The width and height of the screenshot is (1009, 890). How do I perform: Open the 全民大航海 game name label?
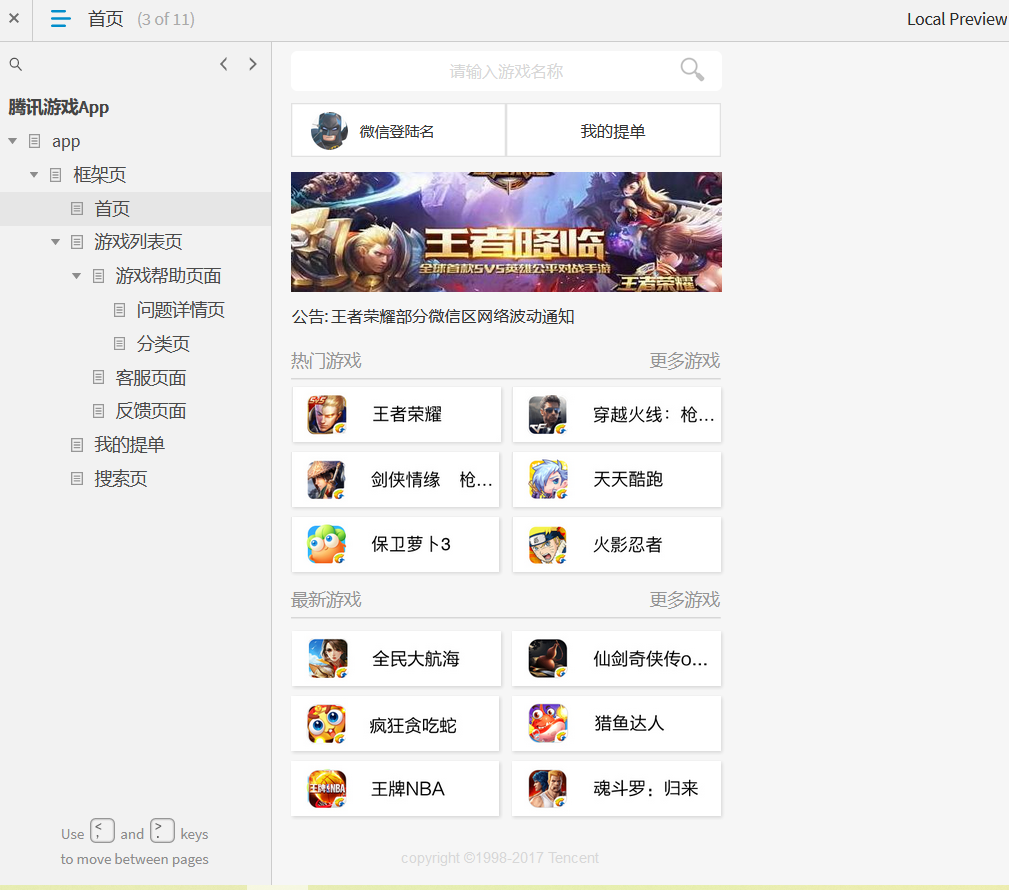click(416, 658)
